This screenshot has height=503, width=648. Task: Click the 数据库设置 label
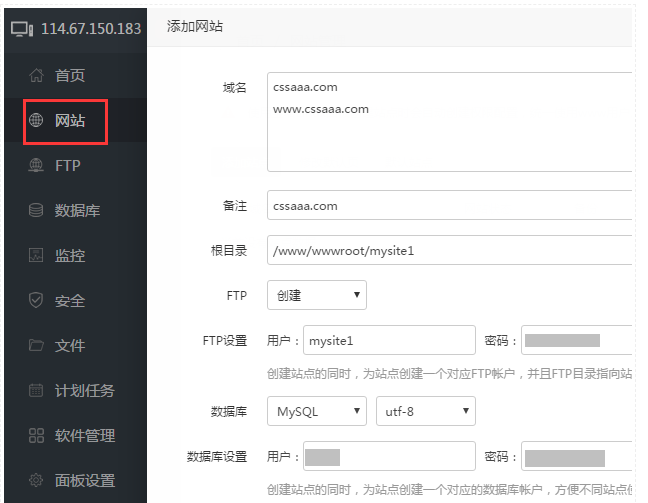[217, 457]
